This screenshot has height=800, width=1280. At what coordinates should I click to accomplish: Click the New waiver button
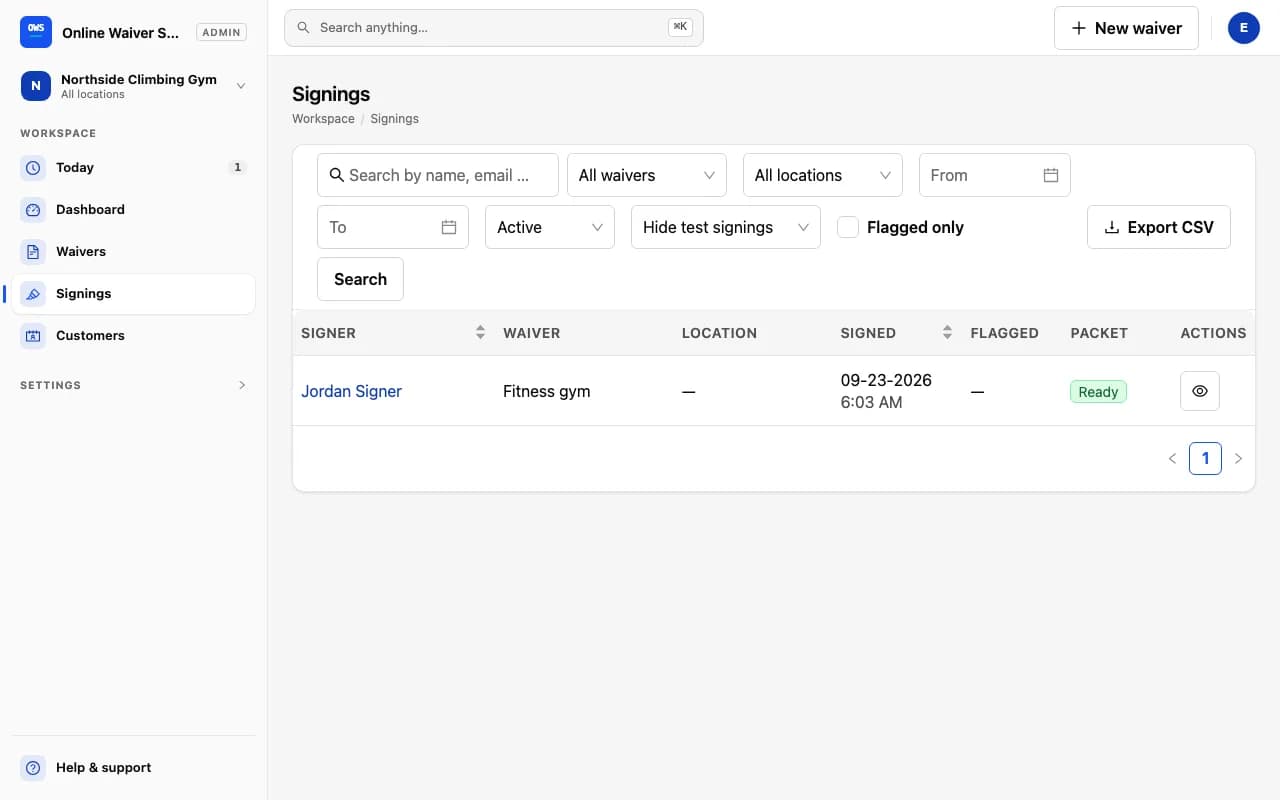coord(1126,28)
